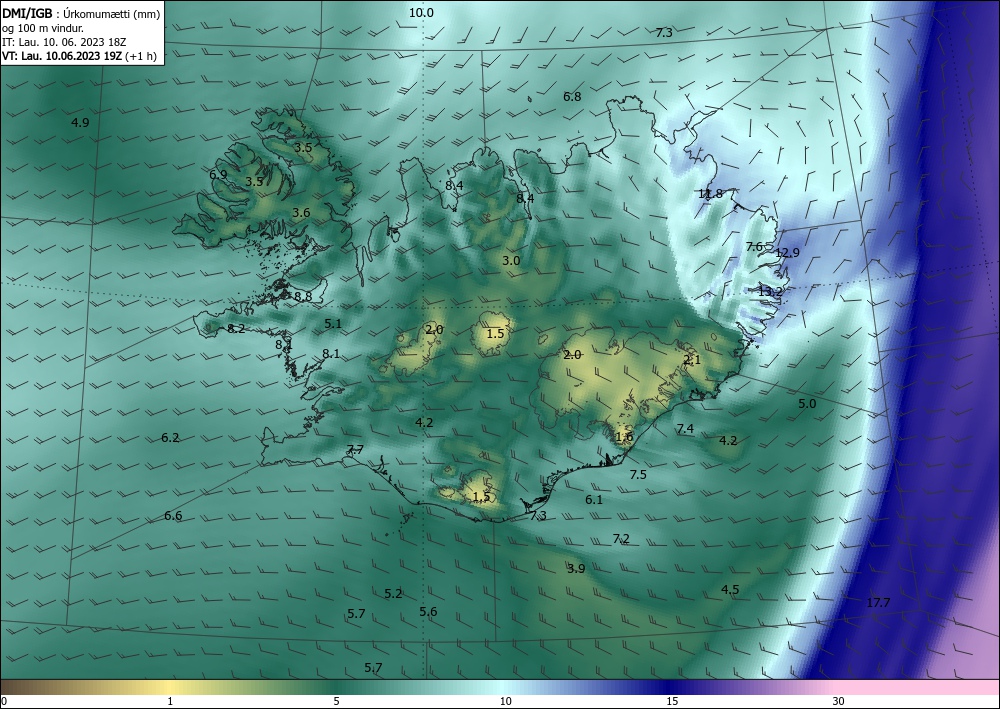Click the 1 label on the color scale

170,702
